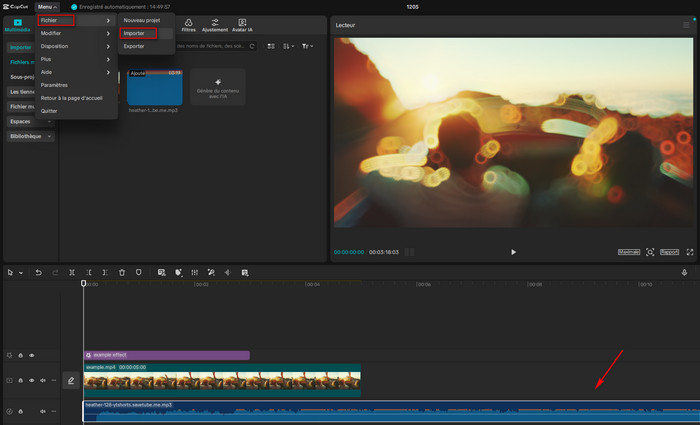This screenshot has height=425, width=700.
Task: Select Exporter in the submenu
Action: 134,46
